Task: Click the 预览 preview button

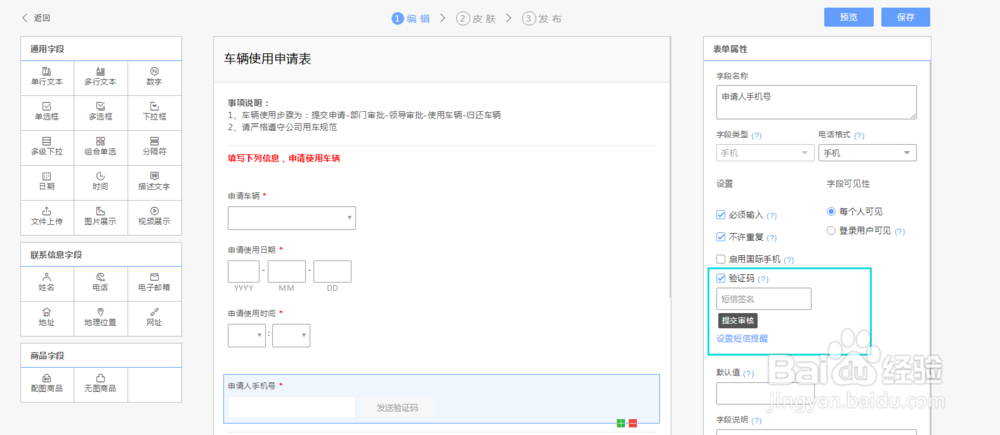Action: (x=848, y=17)
